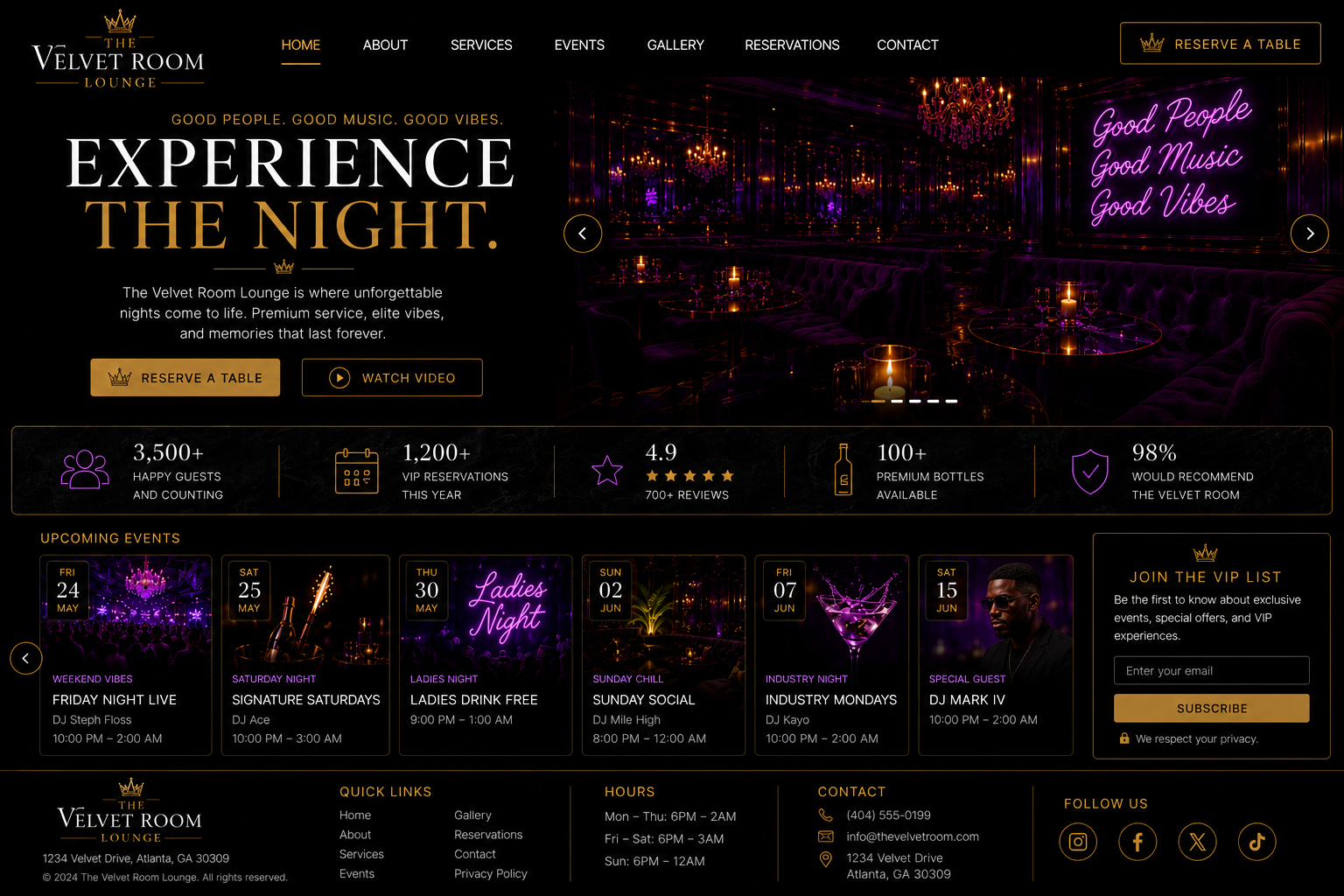Open the Privacy Policy footer link

pyautogui.click(x=491, y=873)
